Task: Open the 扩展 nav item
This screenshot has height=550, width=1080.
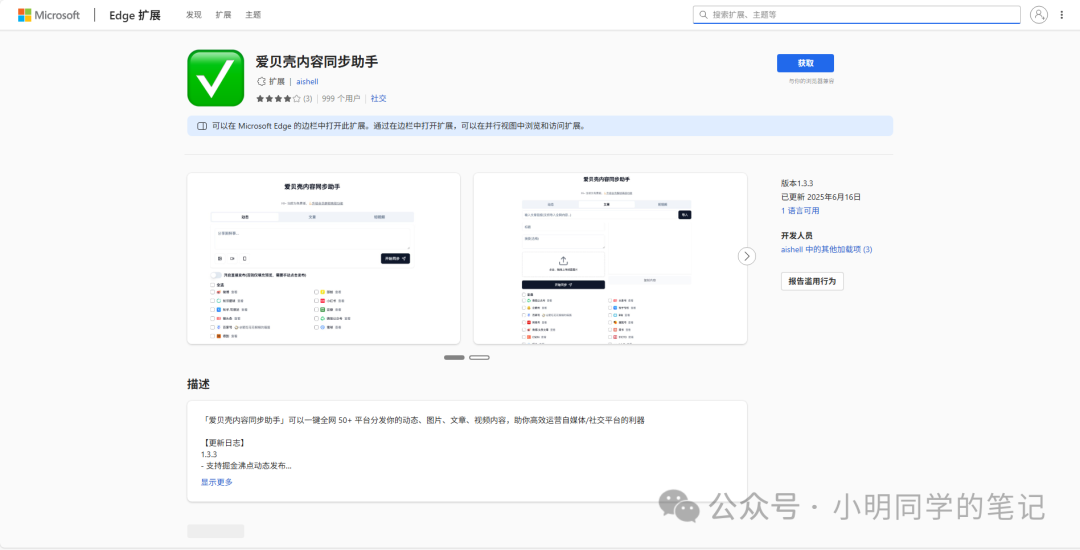Action: tap(223, 14)
